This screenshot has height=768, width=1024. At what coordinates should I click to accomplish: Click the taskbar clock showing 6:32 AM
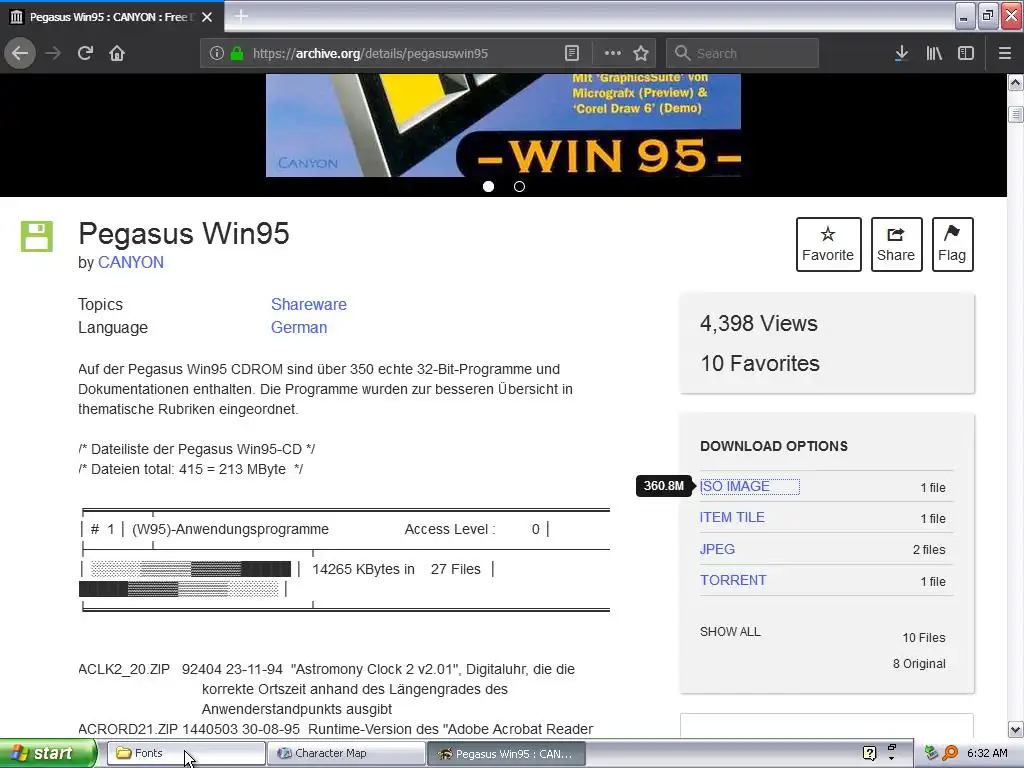pos(987,753)
